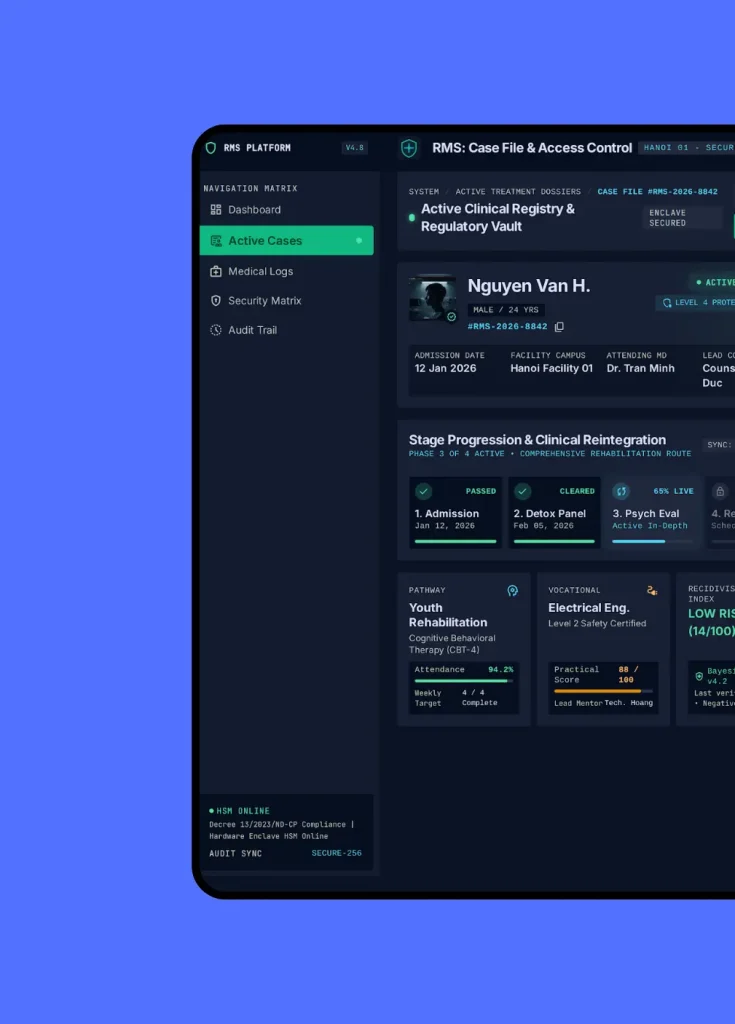Click the Attendance 94.2% progress bar
Viewport: 735px width, 1024px height.
click(463, 681)
